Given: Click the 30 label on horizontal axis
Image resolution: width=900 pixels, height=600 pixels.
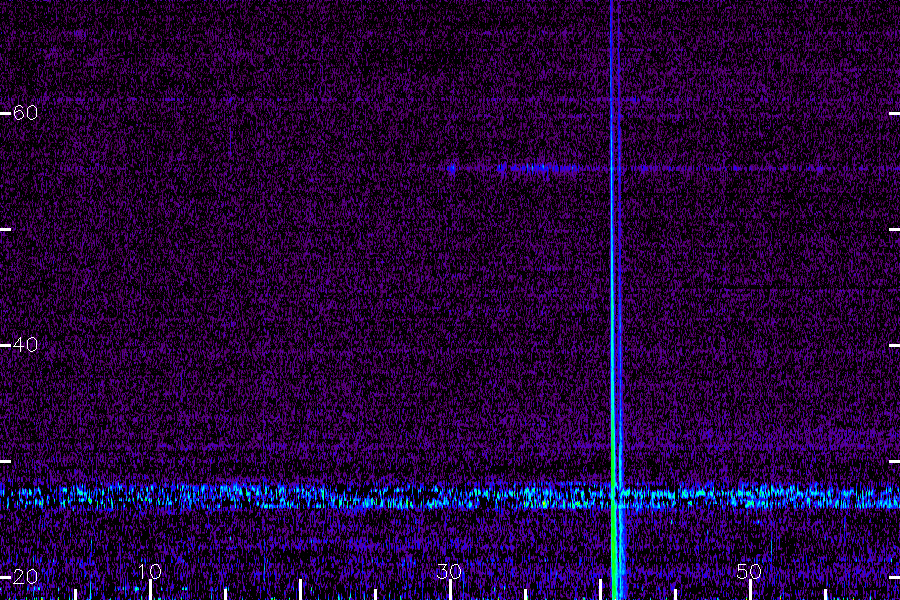Looking at the screenshot, I should pos(449,571).
